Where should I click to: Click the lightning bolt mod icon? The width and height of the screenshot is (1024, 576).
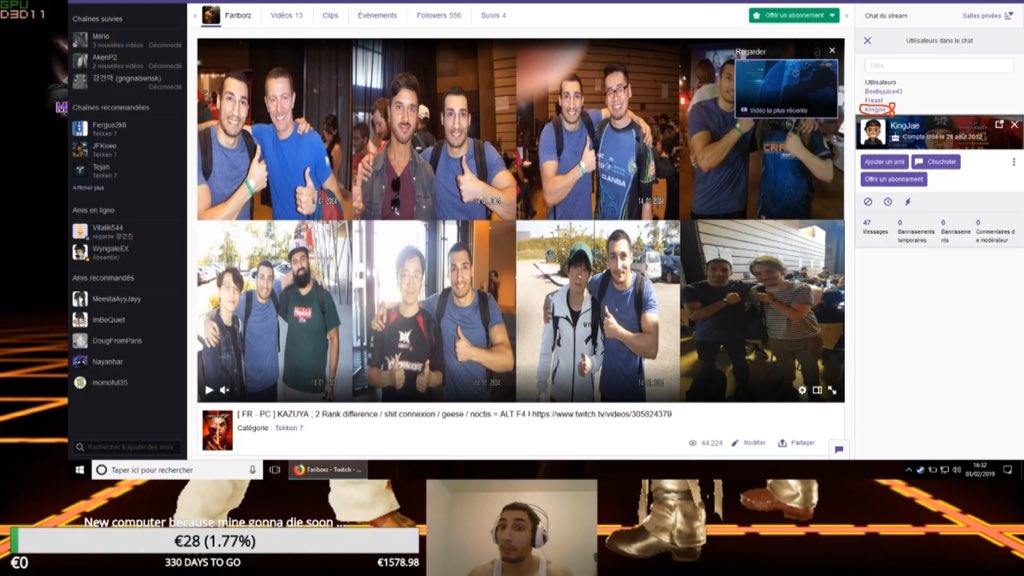tap(908, 202)
